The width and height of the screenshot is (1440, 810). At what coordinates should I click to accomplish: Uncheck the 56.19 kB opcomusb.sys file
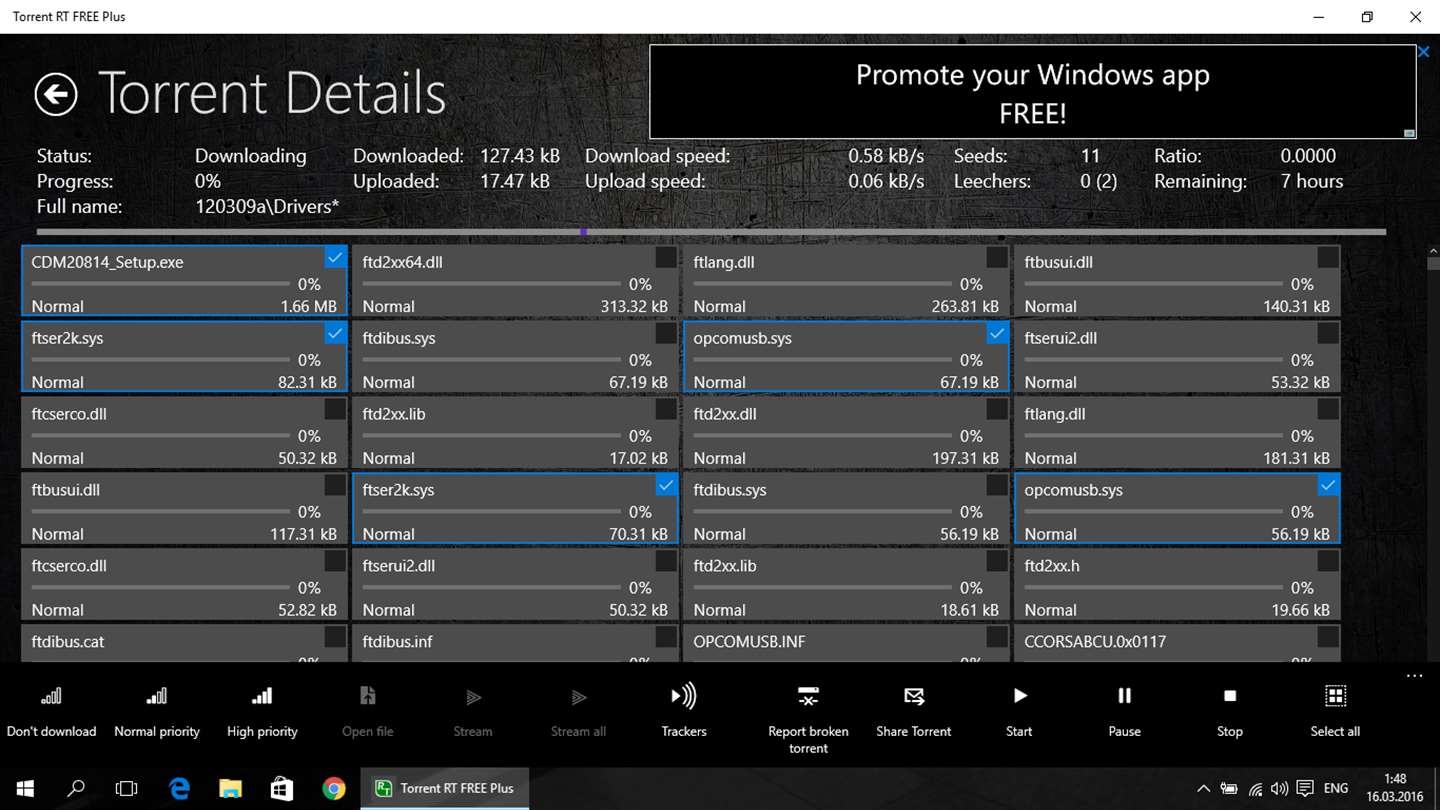pyautogui.click(x=1328, y=486)
